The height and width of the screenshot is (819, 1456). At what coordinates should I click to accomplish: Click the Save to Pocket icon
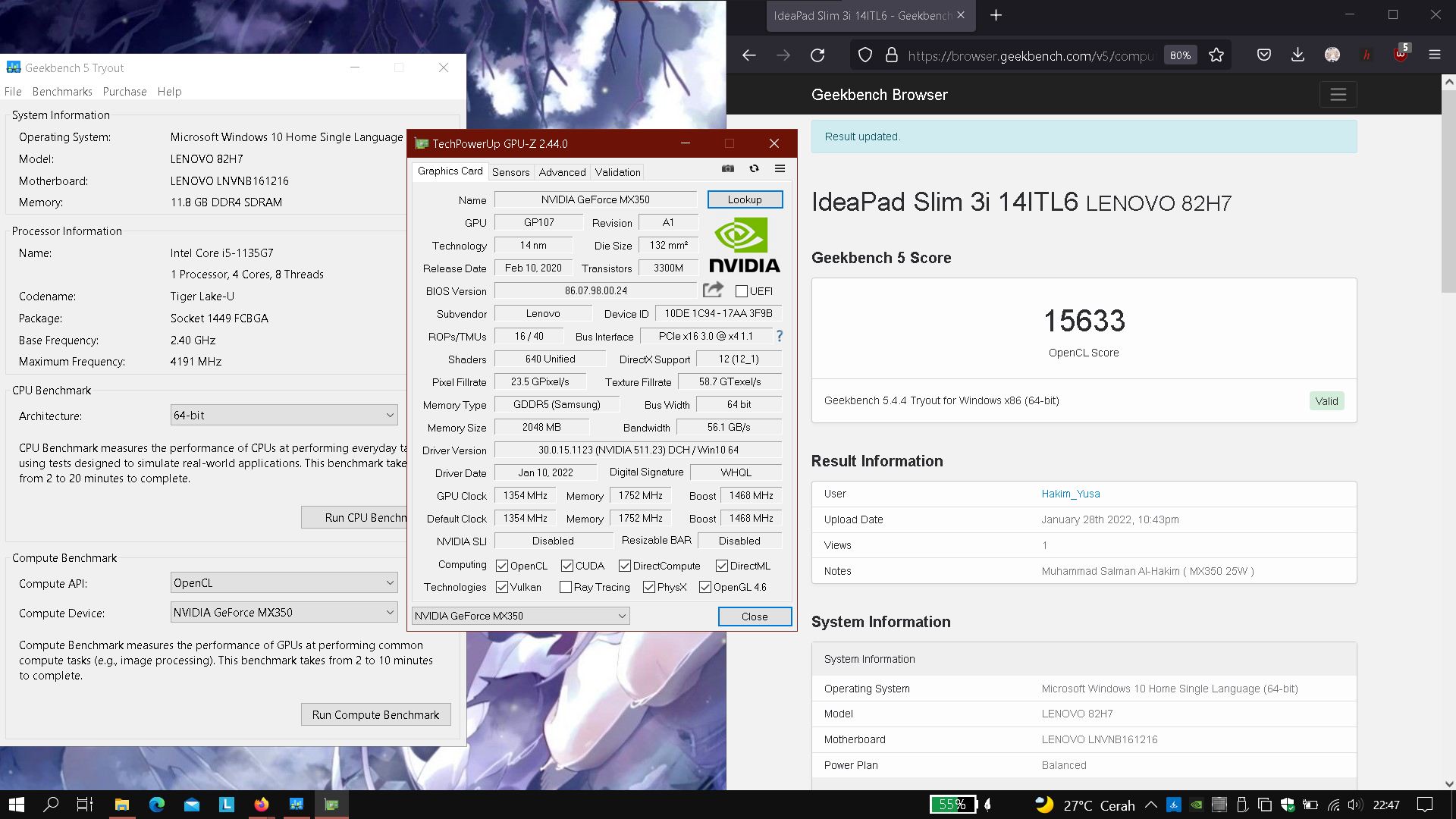[x=1263, y=55]
